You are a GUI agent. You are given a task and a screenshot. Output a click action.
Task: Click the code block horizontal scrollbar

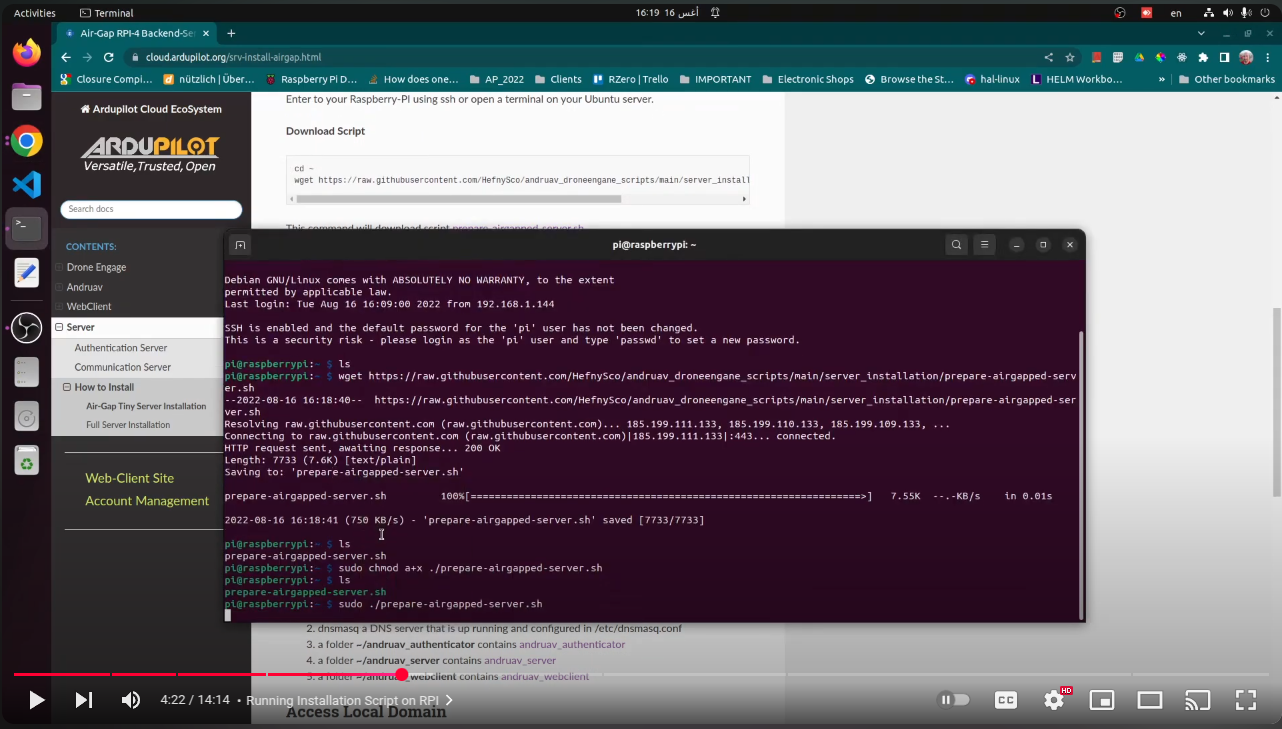tap(458, 199)
